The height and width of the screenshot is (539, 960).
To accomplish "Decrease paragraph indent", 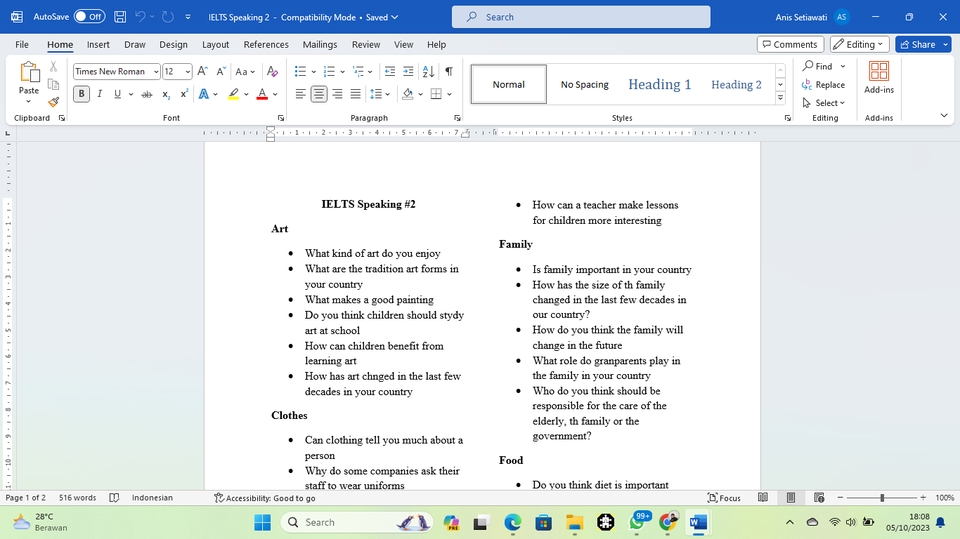I will tap(389, 72).
